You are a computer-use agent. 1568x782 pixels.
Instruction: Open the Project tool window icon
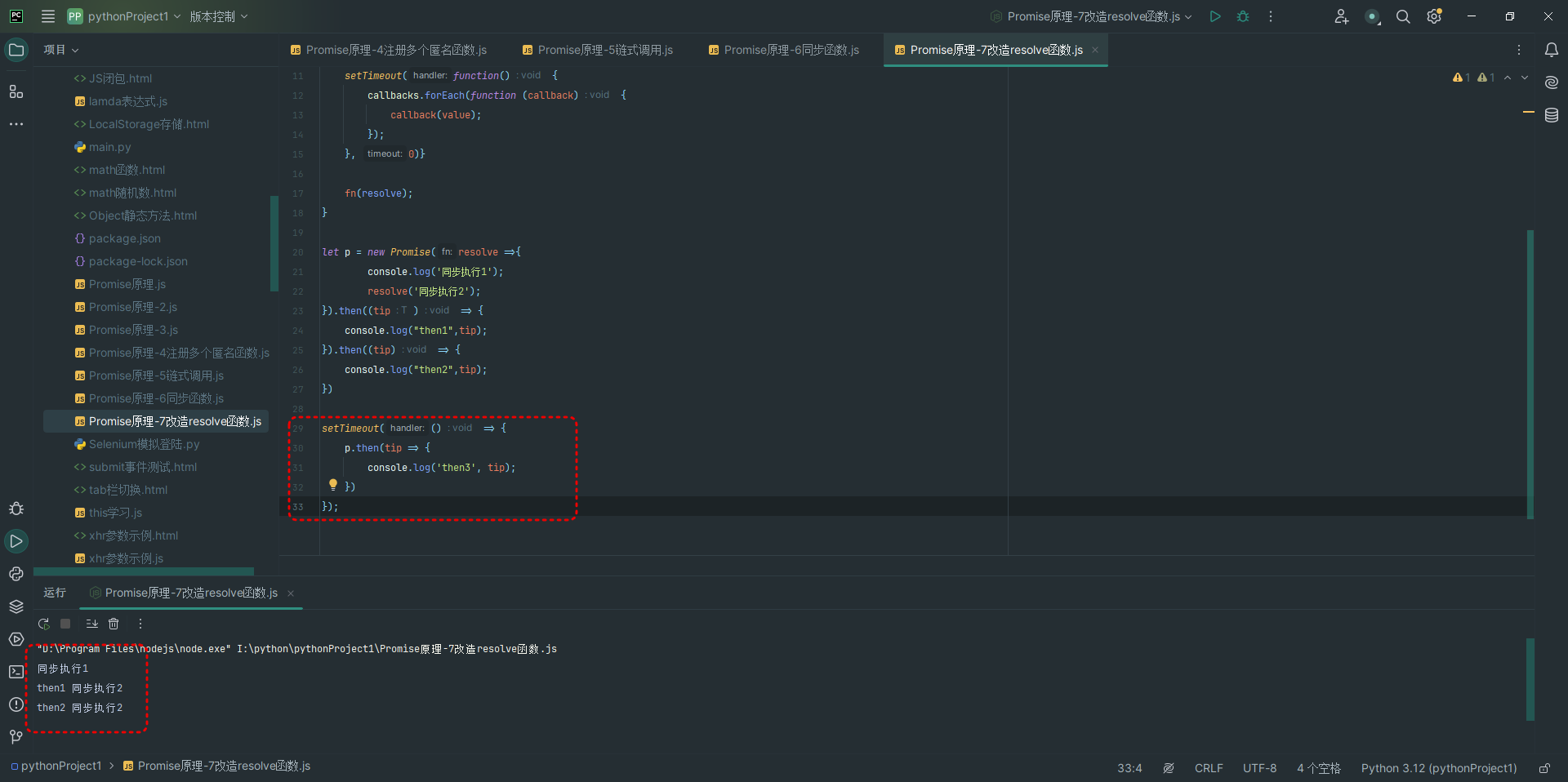[x=16, y=50]
